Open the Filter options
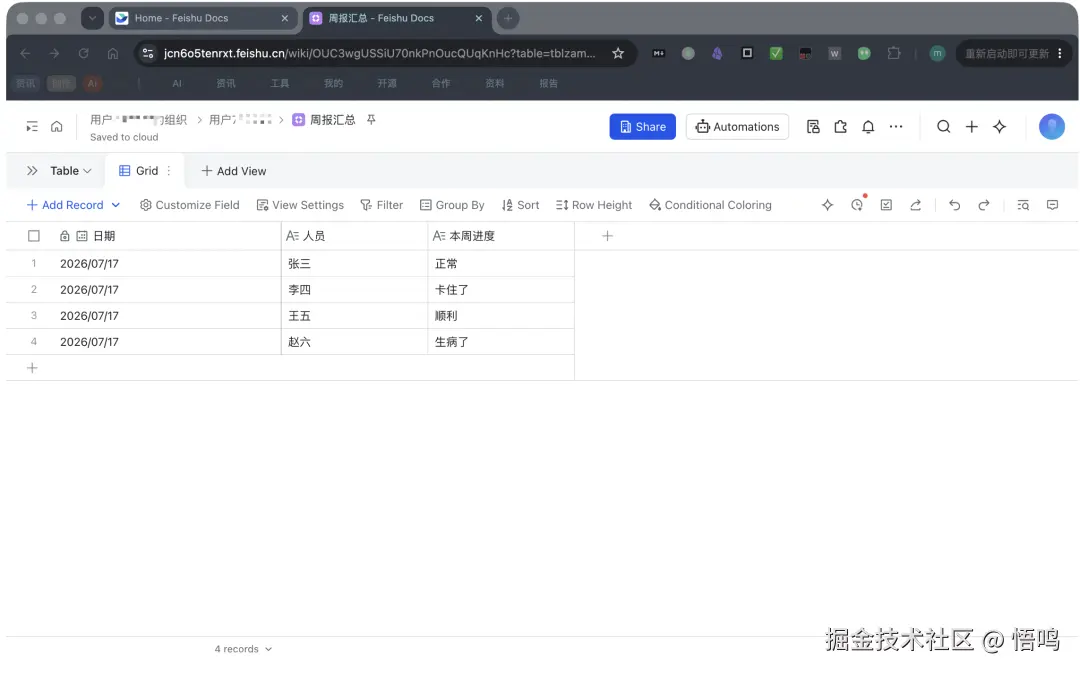This screenshot has width=1080, height=673. [x=382, y=205]
